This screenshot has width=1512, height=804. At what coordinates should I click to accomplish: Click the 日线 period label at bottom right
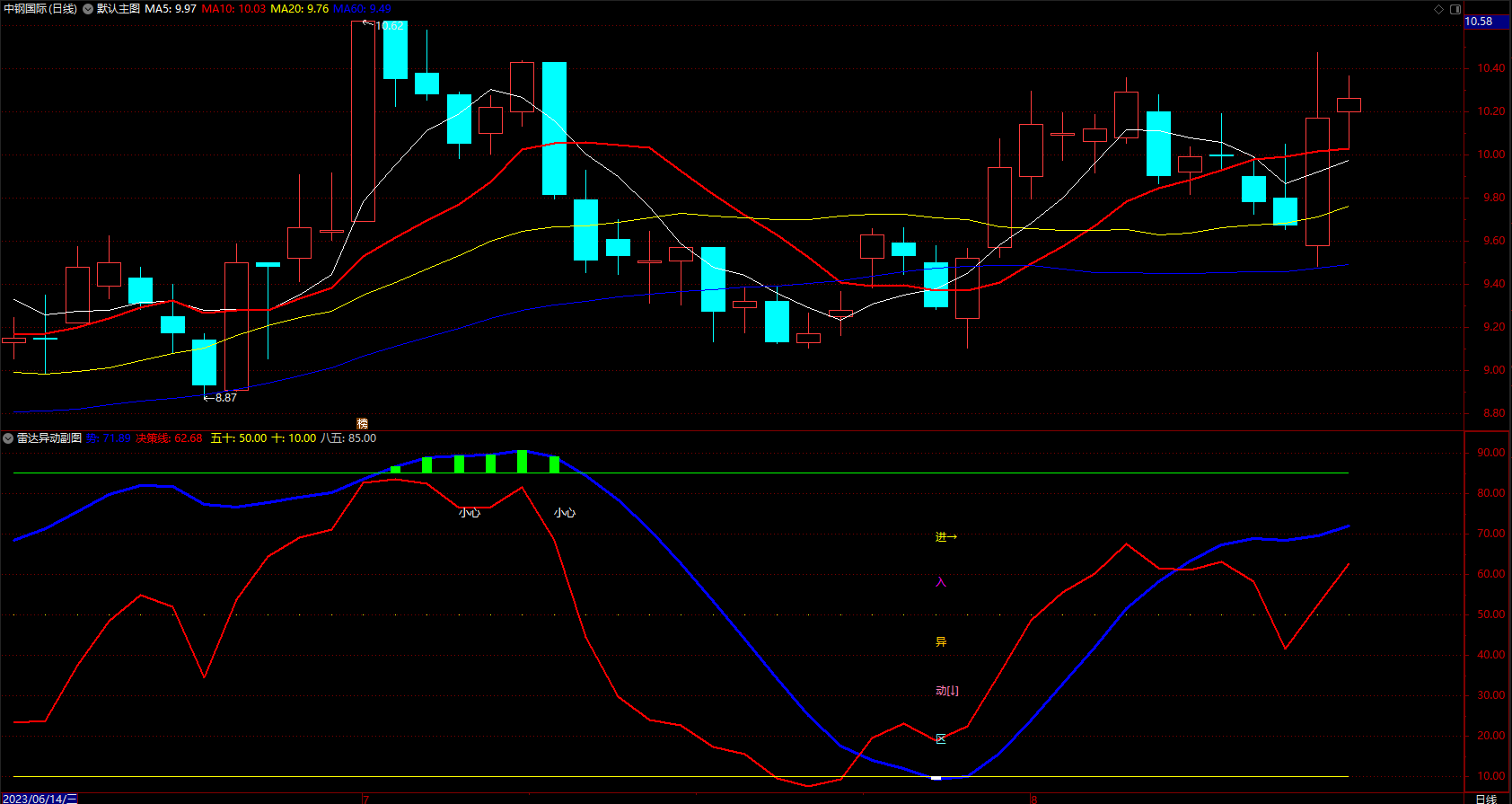point(1486,799)
